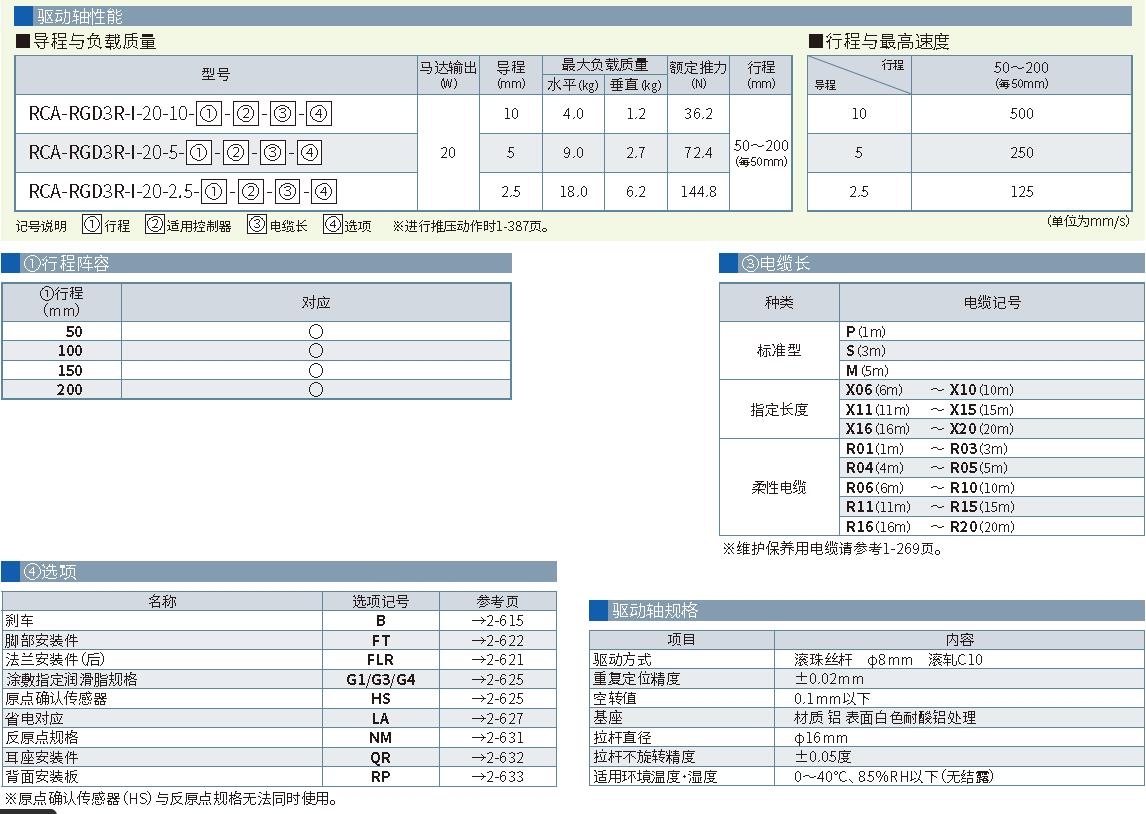1146x814 pixels.
Task: Open reference page →2-627
Action: click(498, 718)
